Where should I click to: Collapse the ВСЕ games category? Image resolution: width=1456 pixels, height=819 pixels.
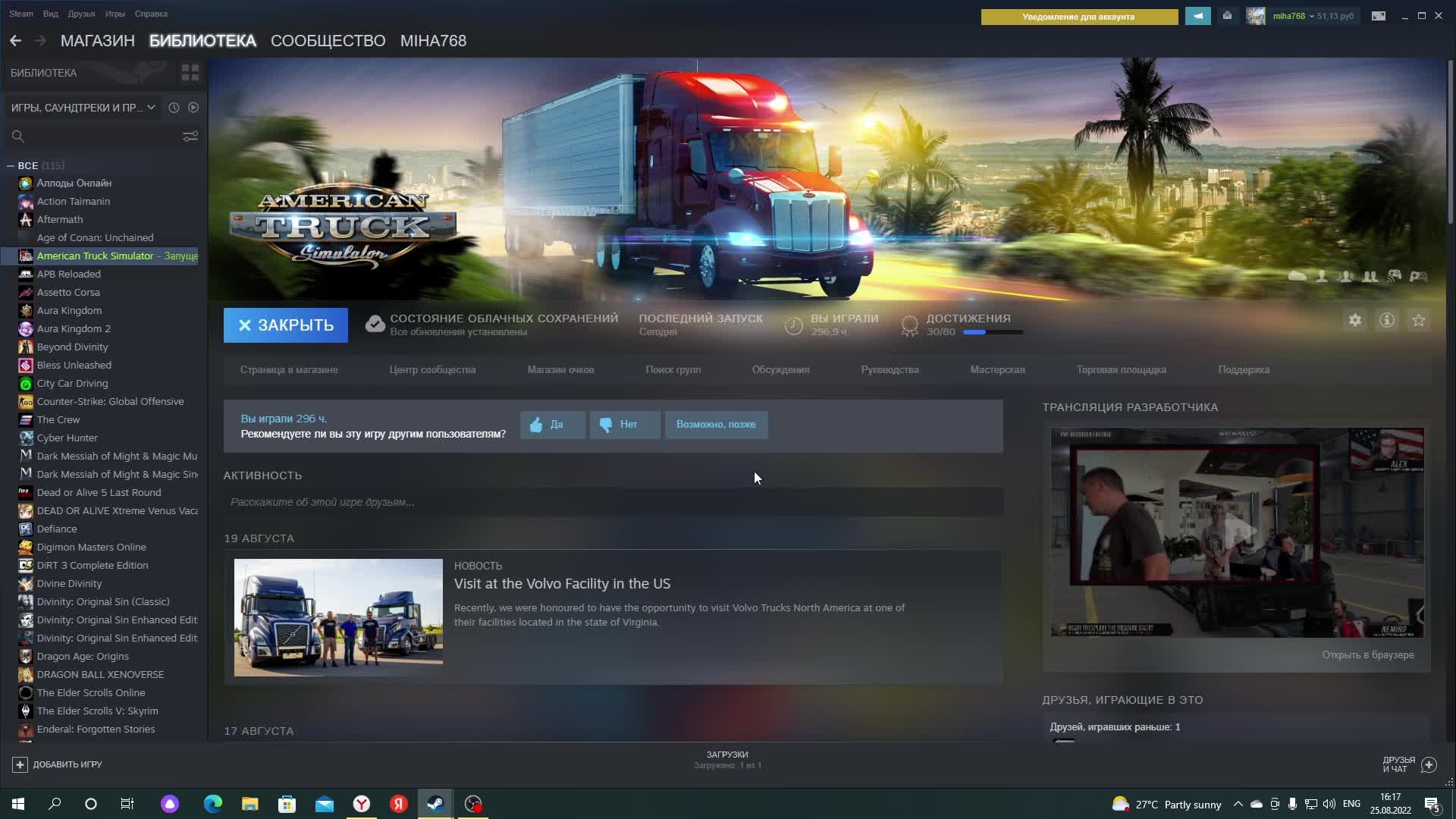pos(11,165)
